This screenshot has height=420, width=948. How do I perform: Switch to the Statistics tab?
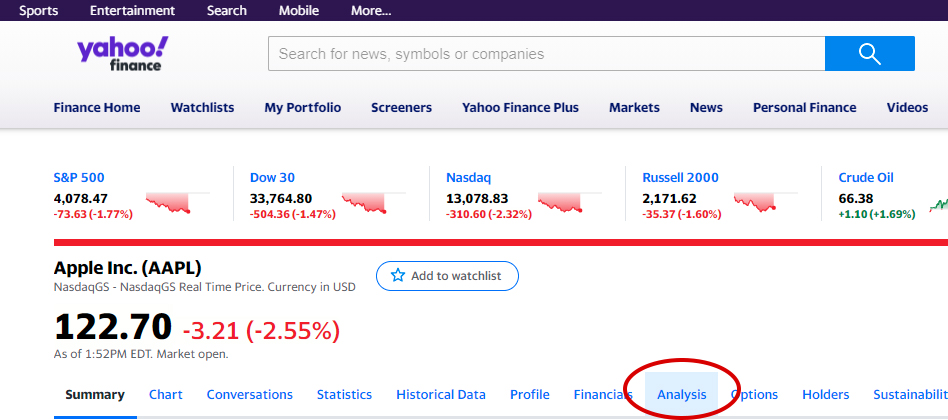(345, 395)
